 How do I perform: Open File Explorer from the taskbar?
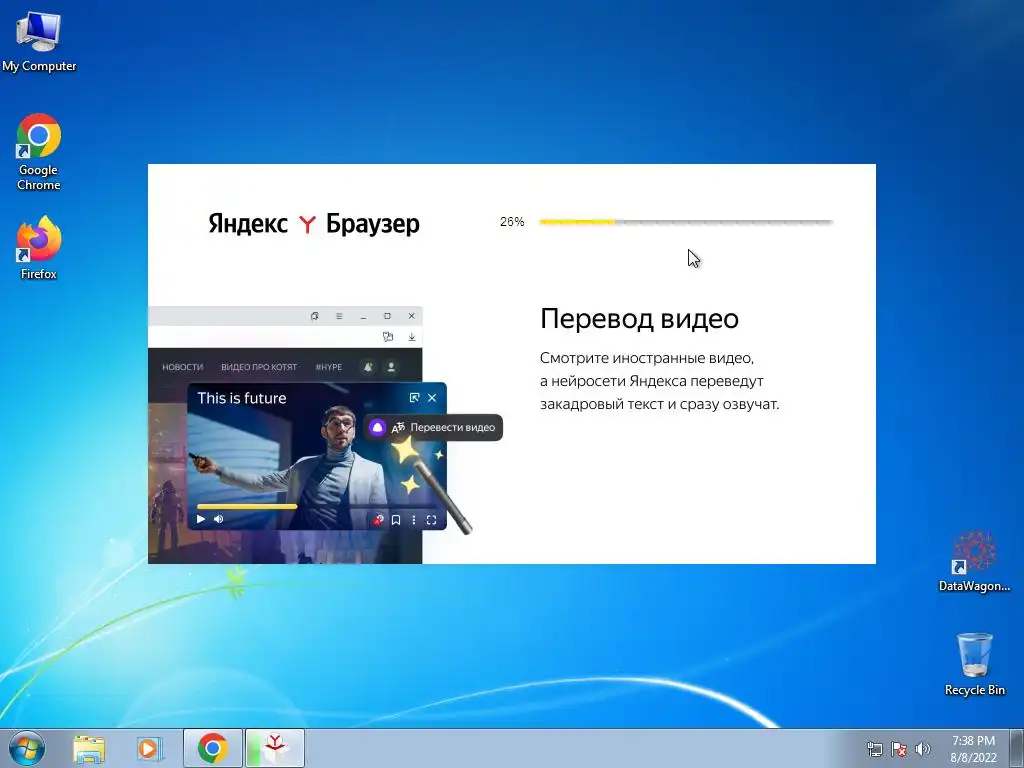click(89, 748)
